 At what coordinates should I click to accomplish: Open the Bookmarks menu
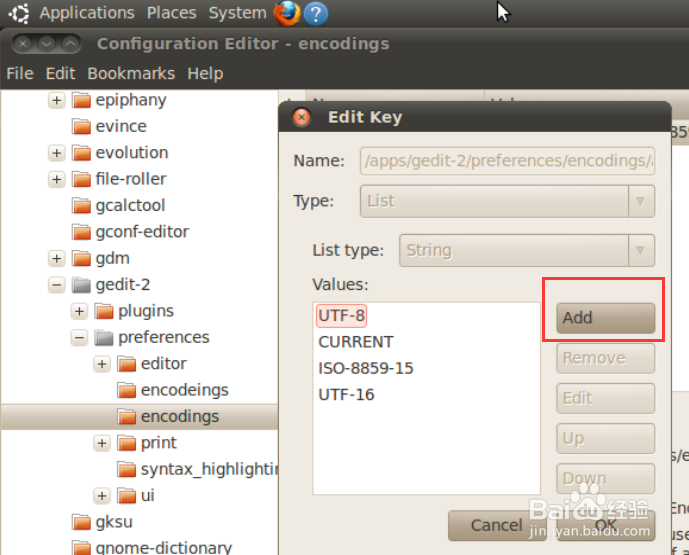[131, 73]
